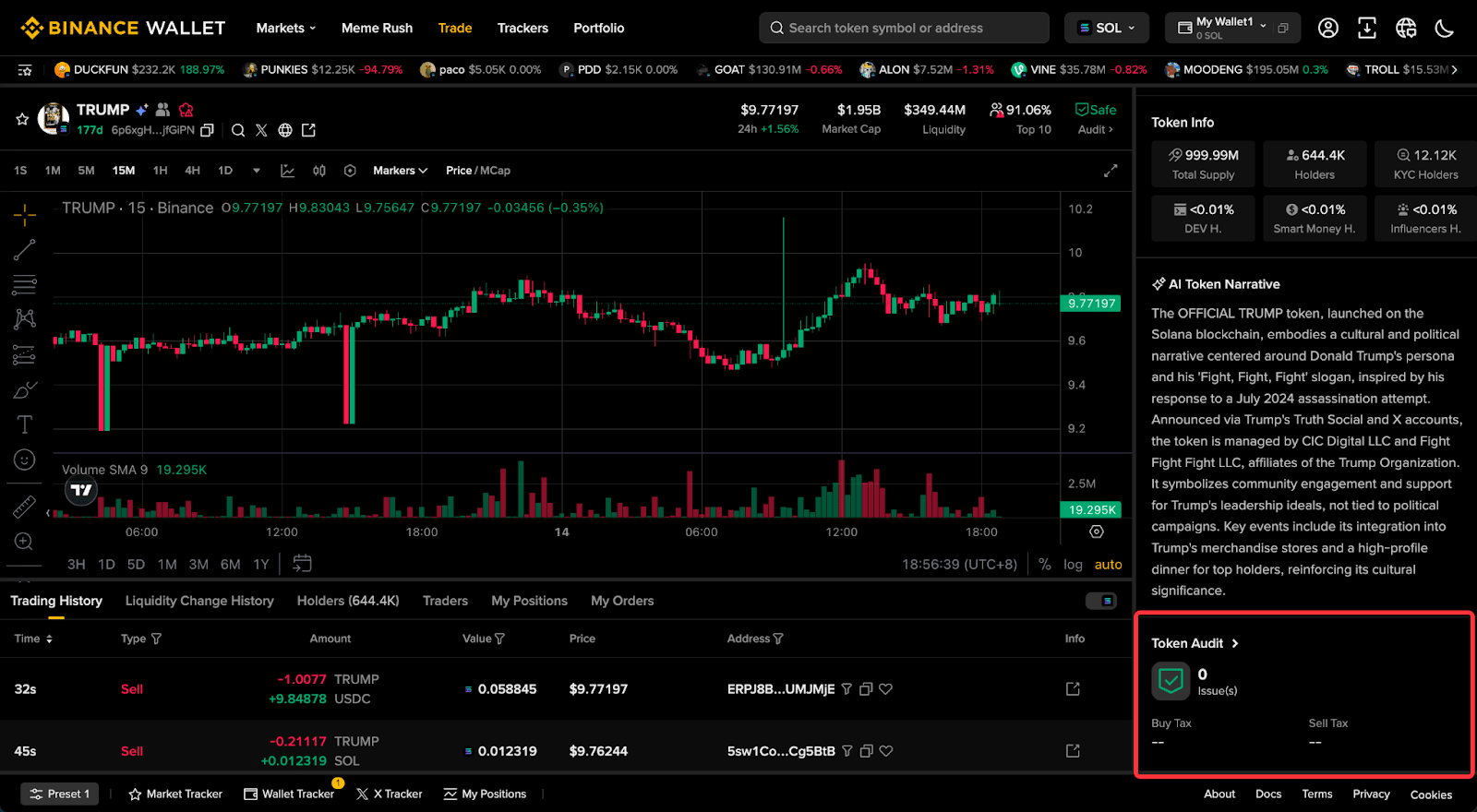Viewport: 1477px width, 812px height.
Task: Open chart settings hexagon icon
Action: pyautogui.click(x=350, y=171)
